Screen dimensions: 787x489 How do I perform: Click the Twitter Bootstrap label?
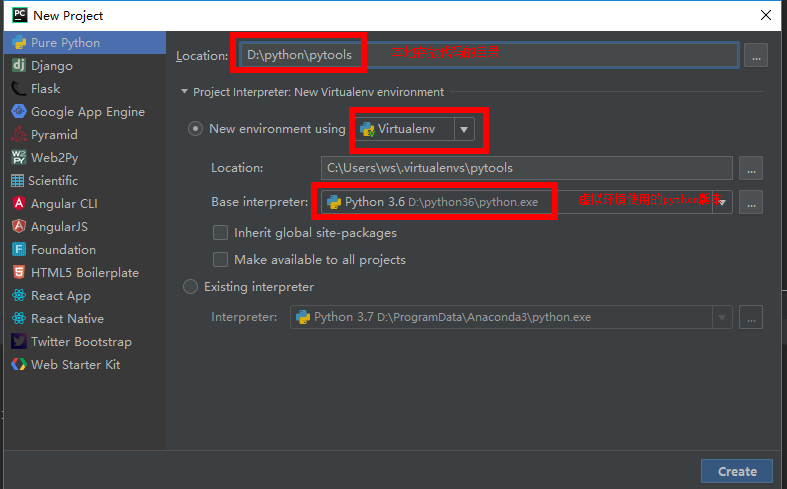pos(81,342)
